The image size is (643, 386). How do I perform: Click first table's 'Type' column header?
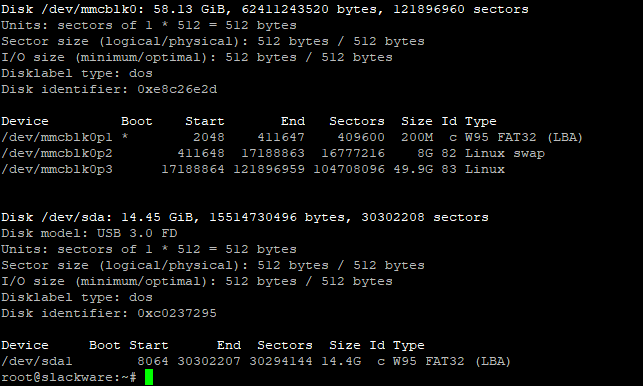point(481,122)
